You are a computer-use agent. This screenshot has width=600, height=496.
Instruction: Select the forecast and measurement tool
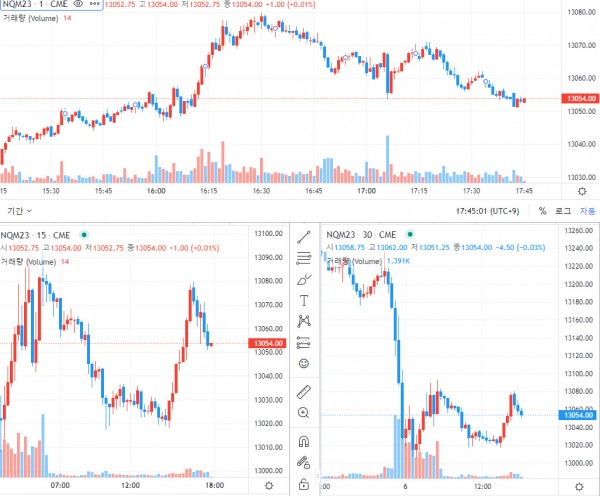point(304,343)
